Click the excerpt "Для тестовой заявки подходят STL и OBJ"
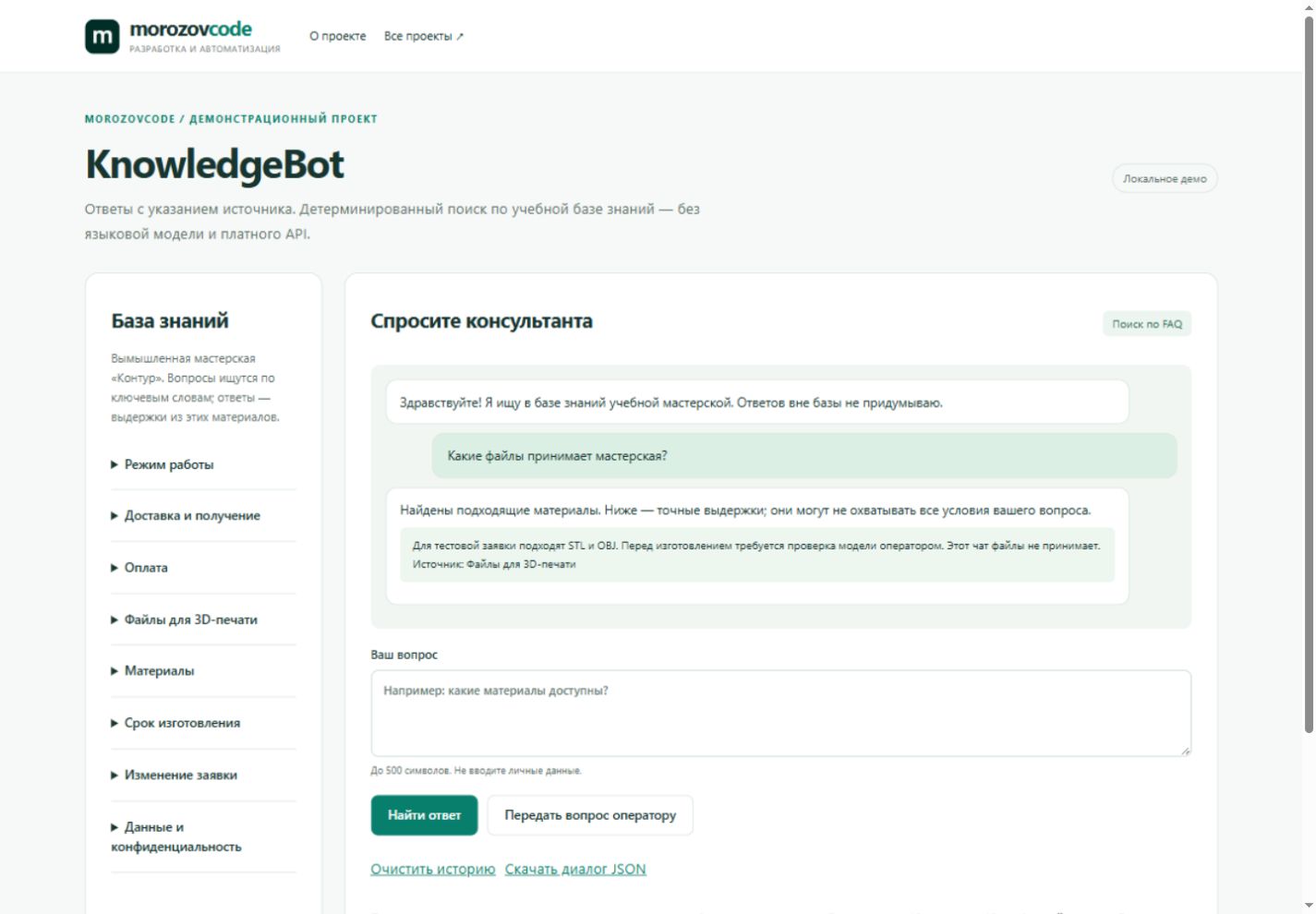1316x914 pixels. [x=756, y=546]
